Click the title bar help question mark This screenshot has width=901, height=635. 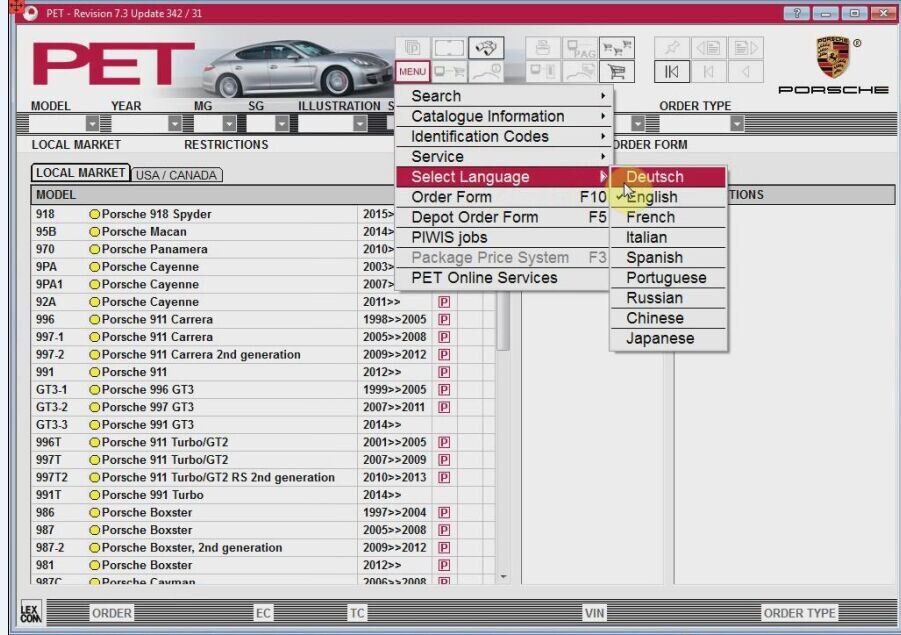tap(796, 13)
